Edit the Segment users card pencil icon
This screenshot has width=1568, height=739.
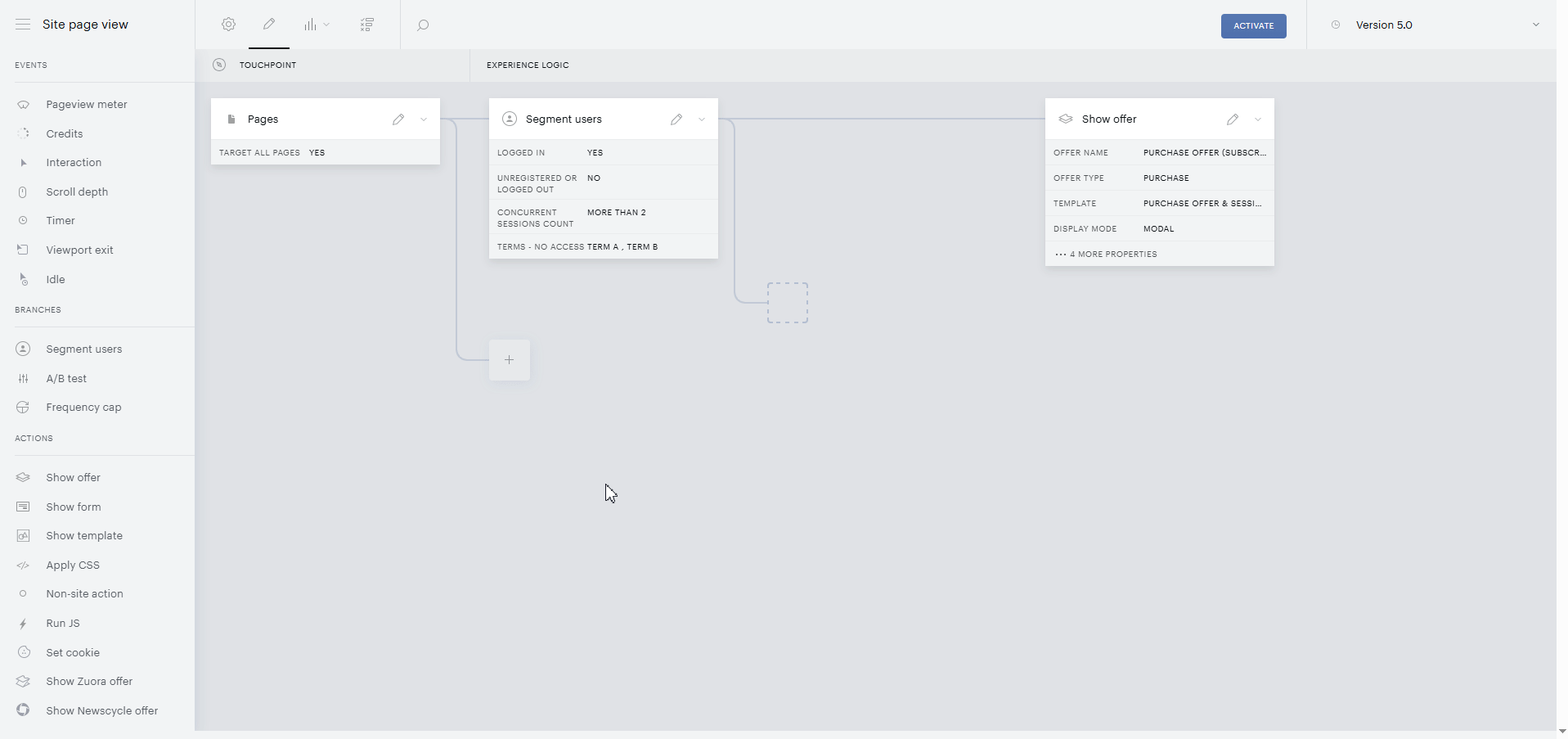coord(676,119)
